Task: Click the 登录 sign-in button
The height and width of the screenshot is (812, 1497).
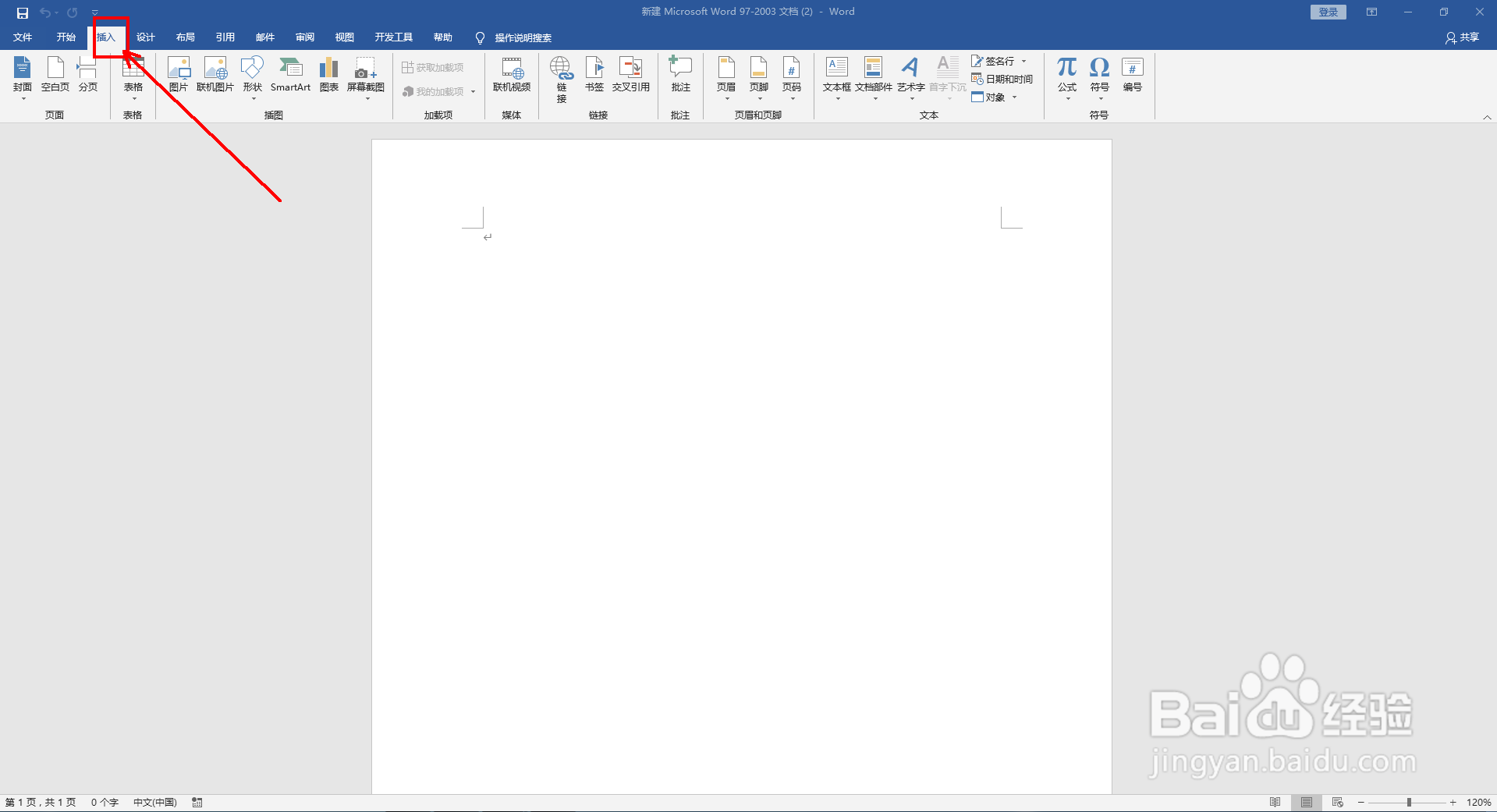Action: pyautogui.click(x=1327, y=12)
